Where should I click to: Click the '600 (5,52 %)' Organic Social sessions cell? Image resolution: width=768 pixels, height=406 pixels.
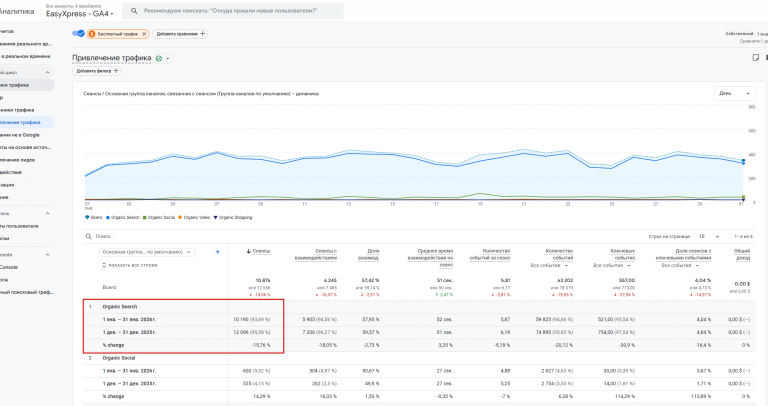click(x=256, y=371)
